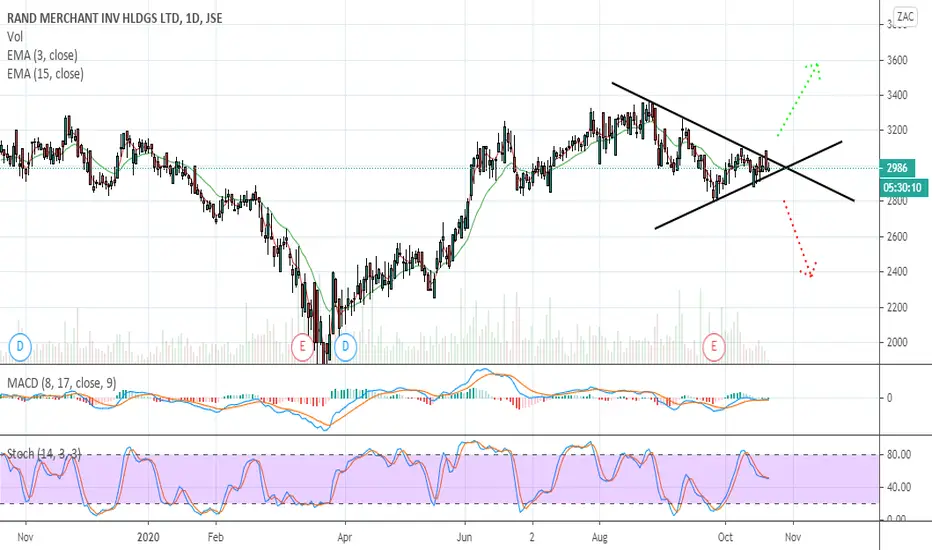
Task: Click the Oct date axis label
Action: pyautogui.click(x=725, y=538)
